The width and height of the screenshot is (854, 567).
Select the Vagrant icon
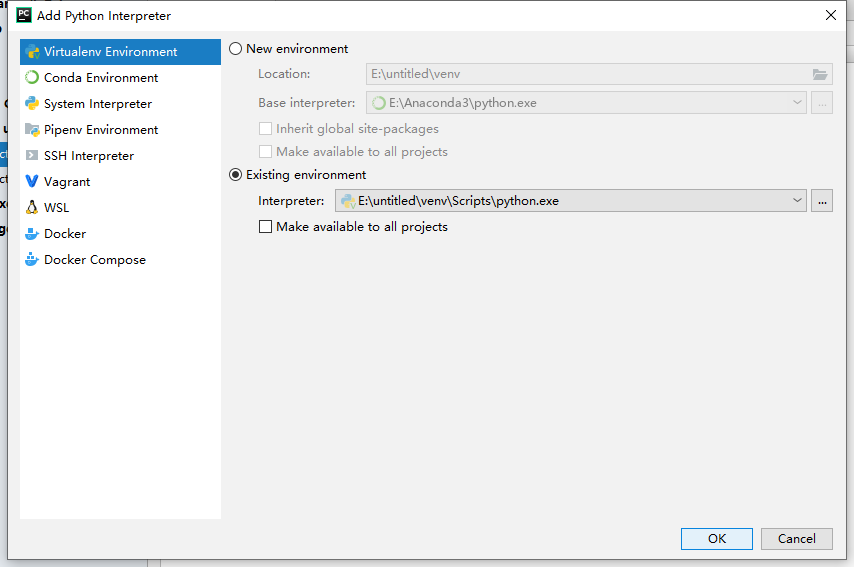pyautogui.click(x=32, y=181)
